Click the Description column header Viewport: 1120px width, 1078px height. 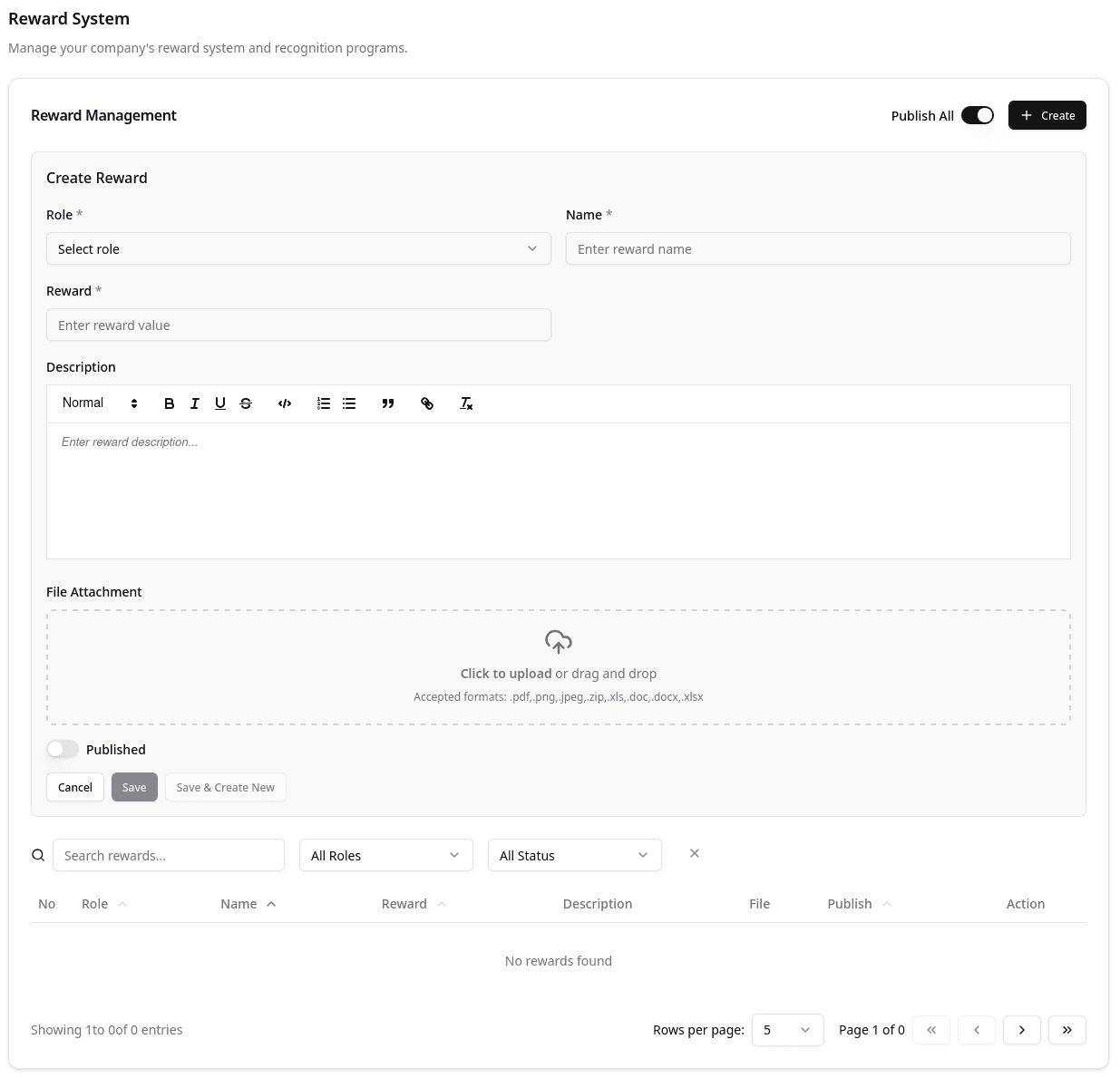598,904
